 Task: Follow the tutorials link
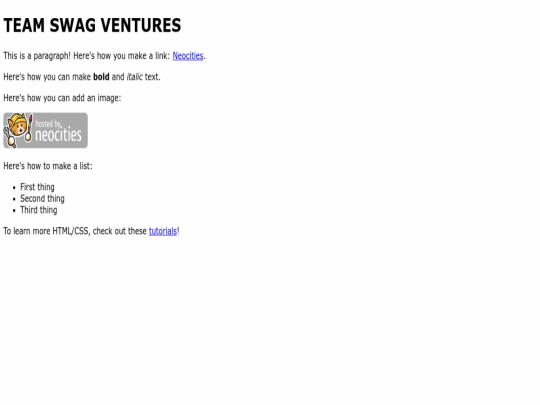tap(163, 231)
